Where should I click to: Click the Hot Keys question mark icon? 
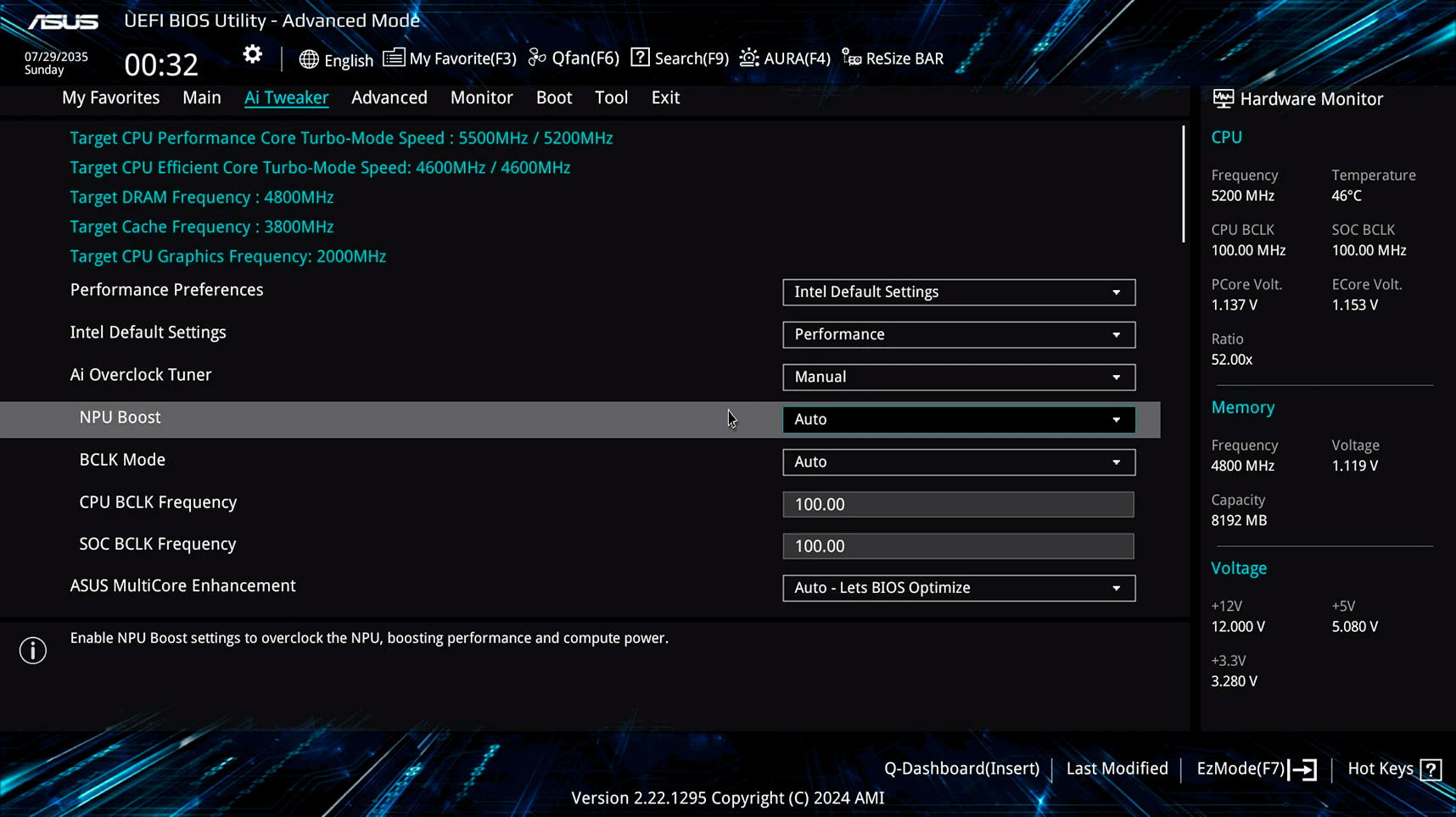[x=1431, y=769]
